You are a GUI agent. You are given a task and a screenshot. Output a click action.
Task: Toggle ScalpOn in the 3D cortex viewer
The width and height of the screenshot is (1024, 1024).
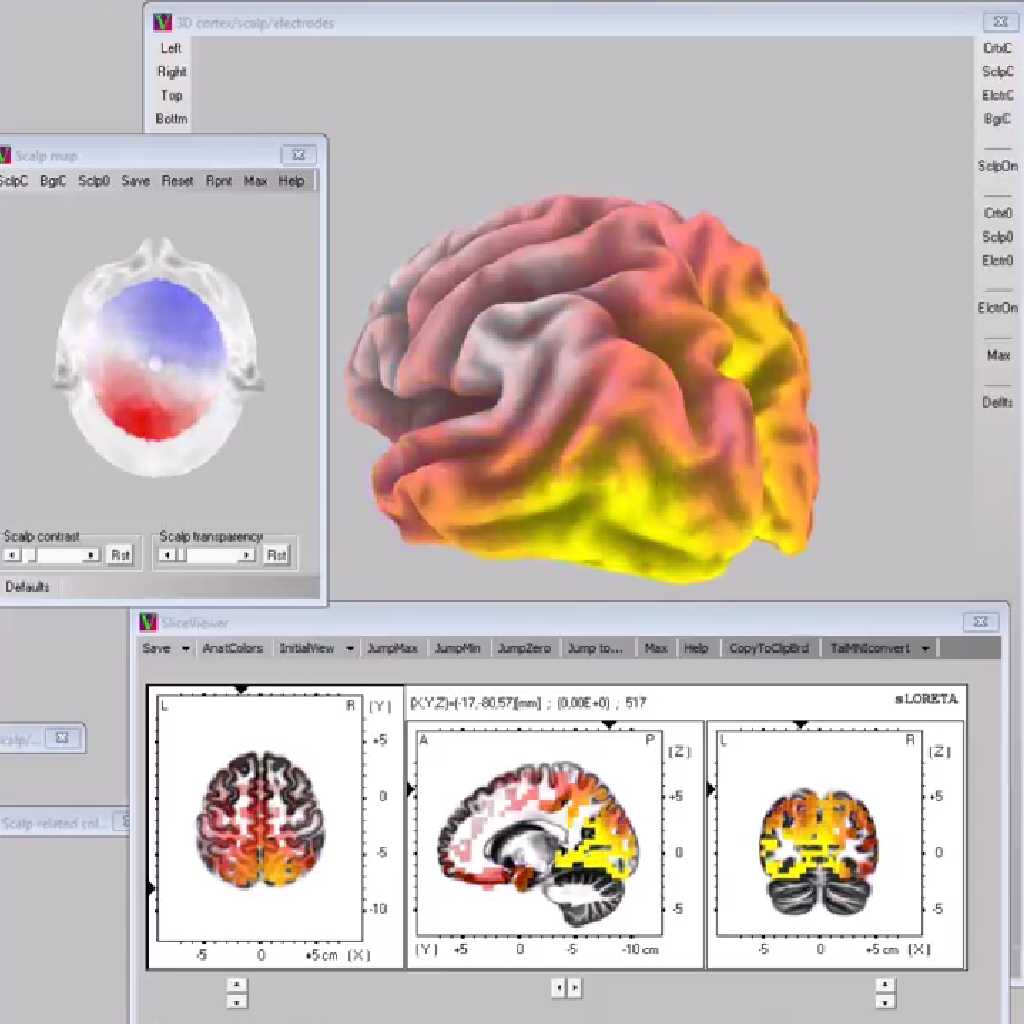tap(997, 167)
